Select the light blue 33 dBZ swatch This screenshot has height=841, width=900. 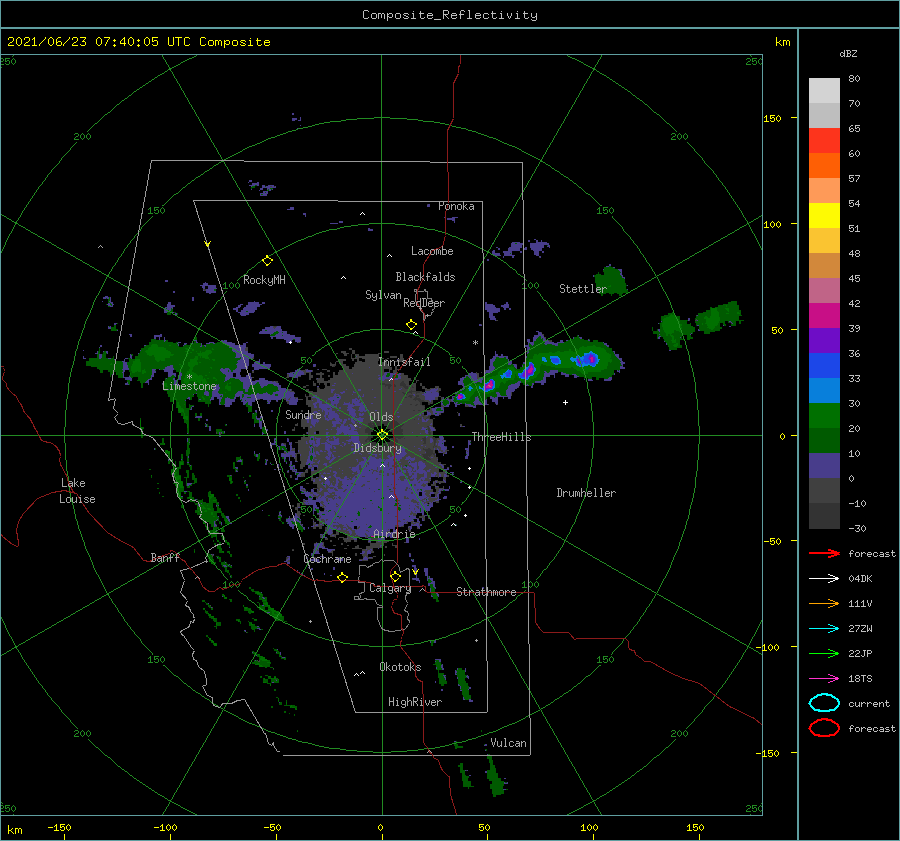(824, 390)
